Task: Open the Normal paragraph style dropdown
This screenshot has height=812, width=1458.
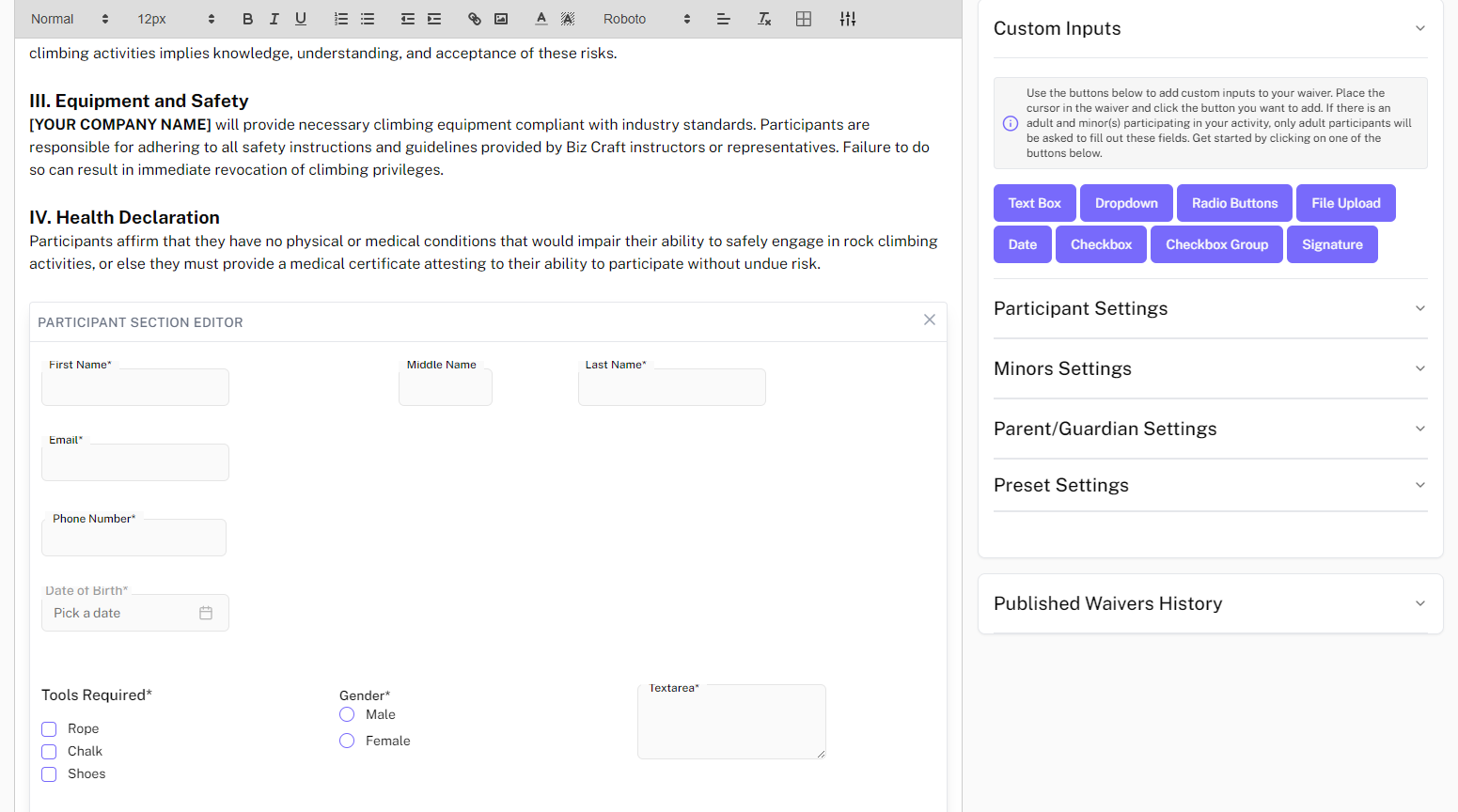Action: [x=70, y=19]
